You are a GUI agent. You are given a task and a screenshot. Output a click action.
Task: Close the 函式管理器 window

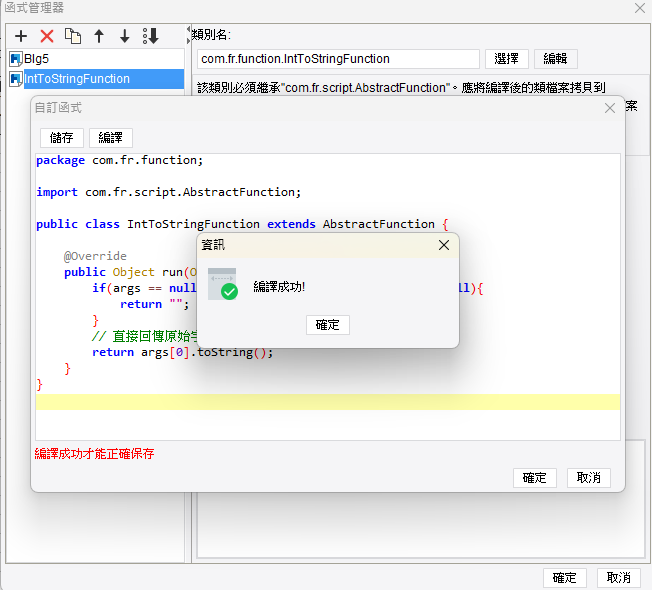640,8
